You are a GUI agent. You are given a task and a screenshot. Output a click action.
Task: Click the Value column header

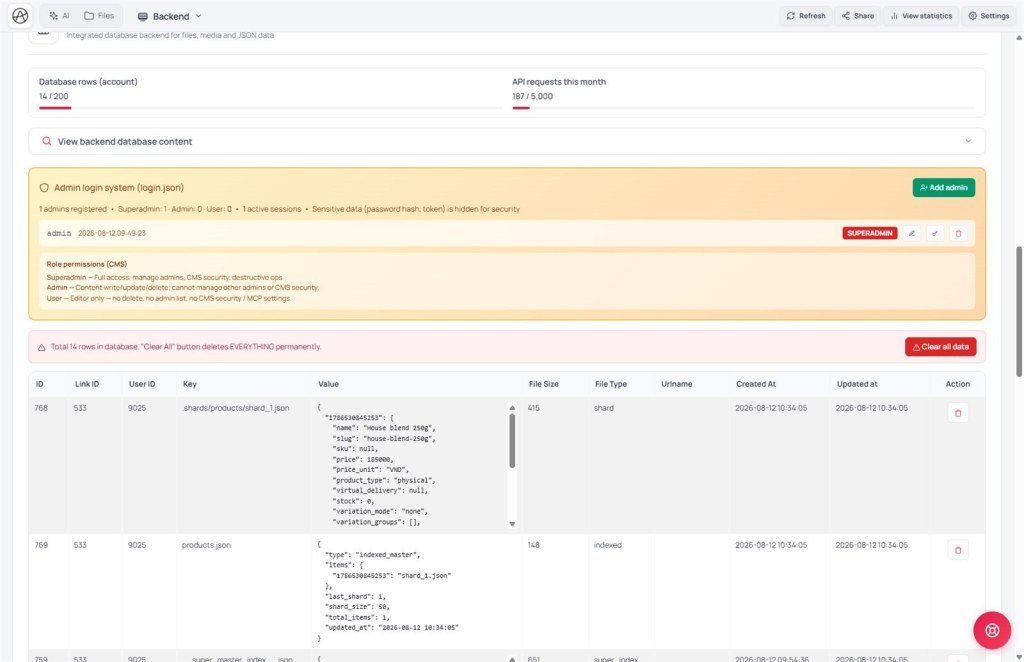coord(328,384)
